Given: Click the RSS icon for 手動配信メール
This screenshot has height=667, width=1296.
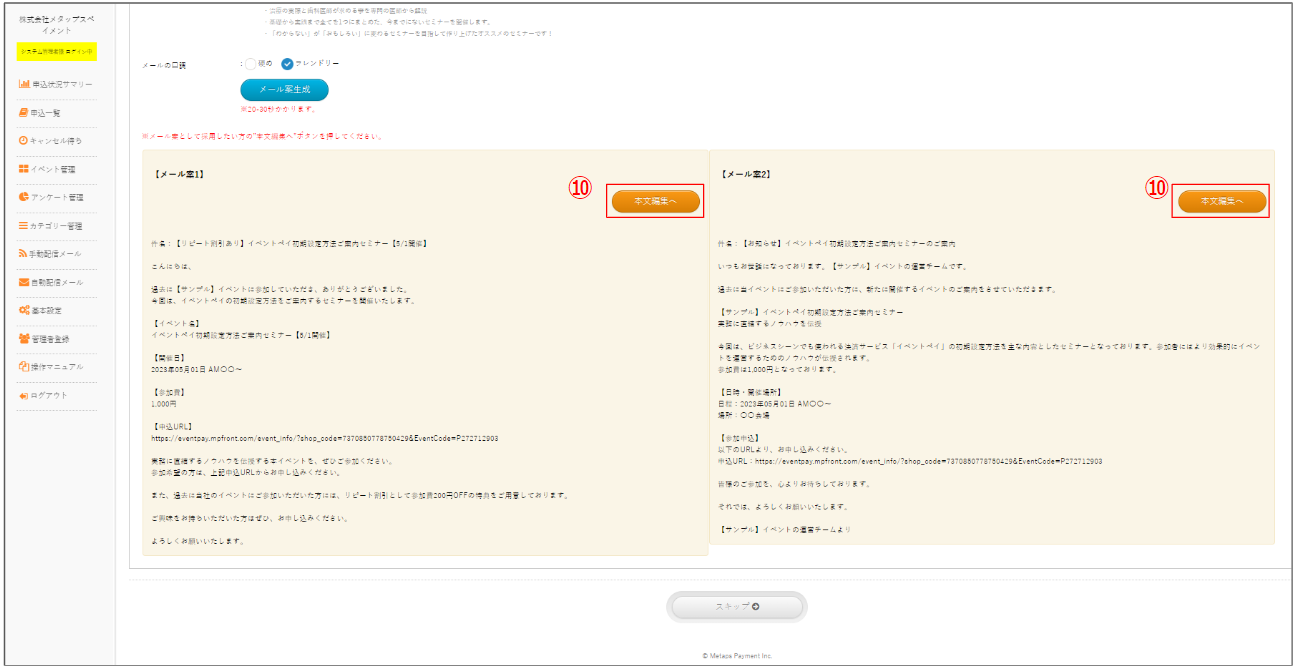Looking at the screenshot, I should point(24,254).
